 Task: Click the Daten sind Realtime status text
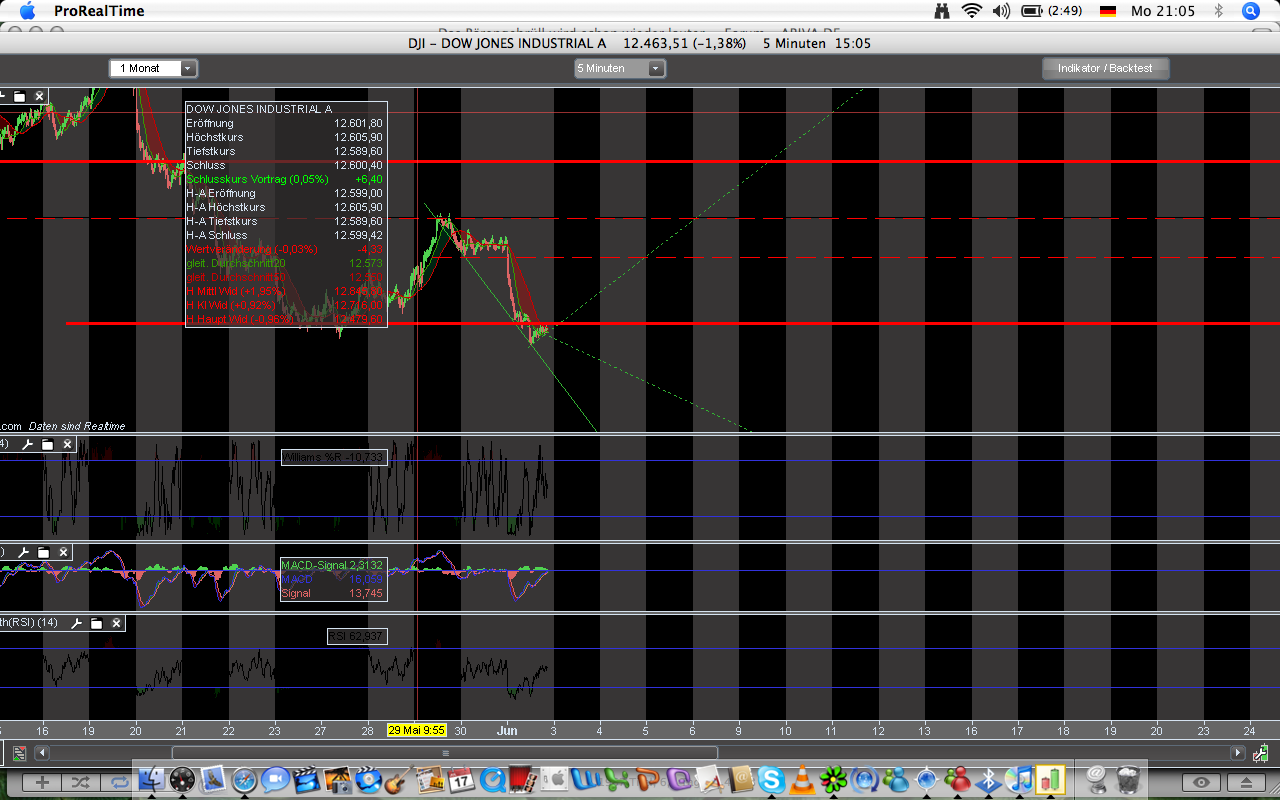(77, 426)
